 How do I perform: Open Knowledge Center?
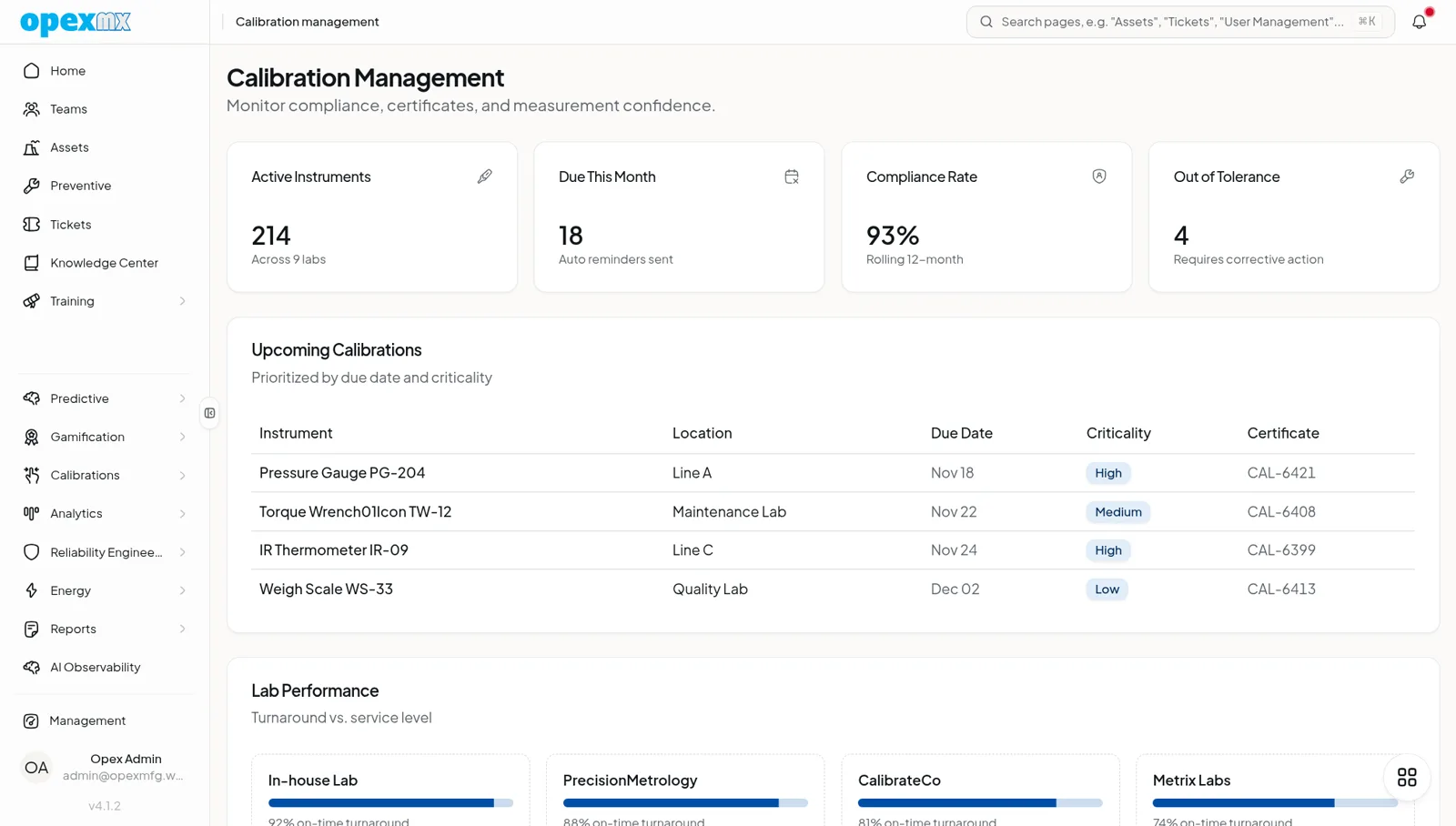click(105, 263)
